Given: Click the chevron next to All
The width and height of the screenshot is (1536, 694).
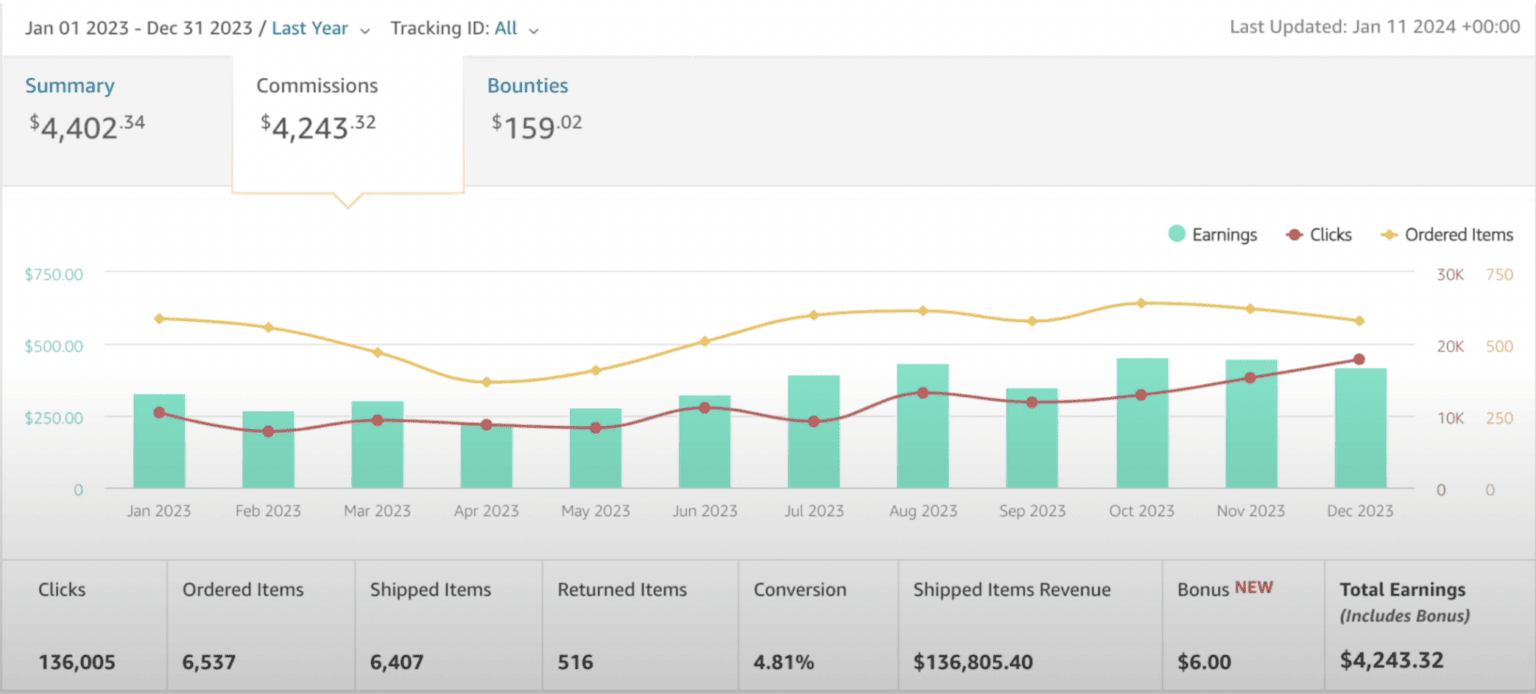Looking at the screenshot, I should tap(534, 29).
